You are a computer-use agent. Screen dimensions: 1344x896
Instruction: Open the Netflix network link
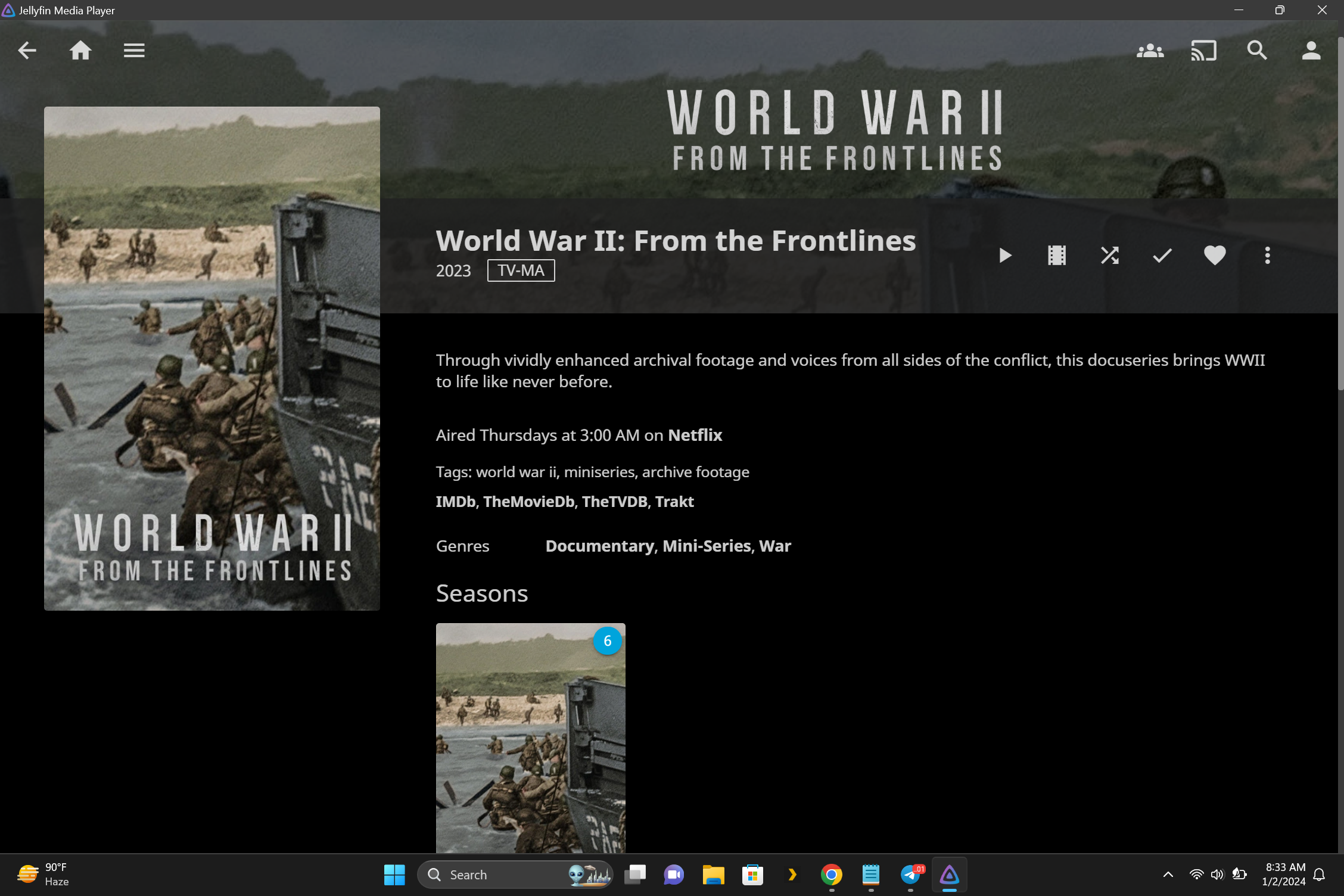695,435
